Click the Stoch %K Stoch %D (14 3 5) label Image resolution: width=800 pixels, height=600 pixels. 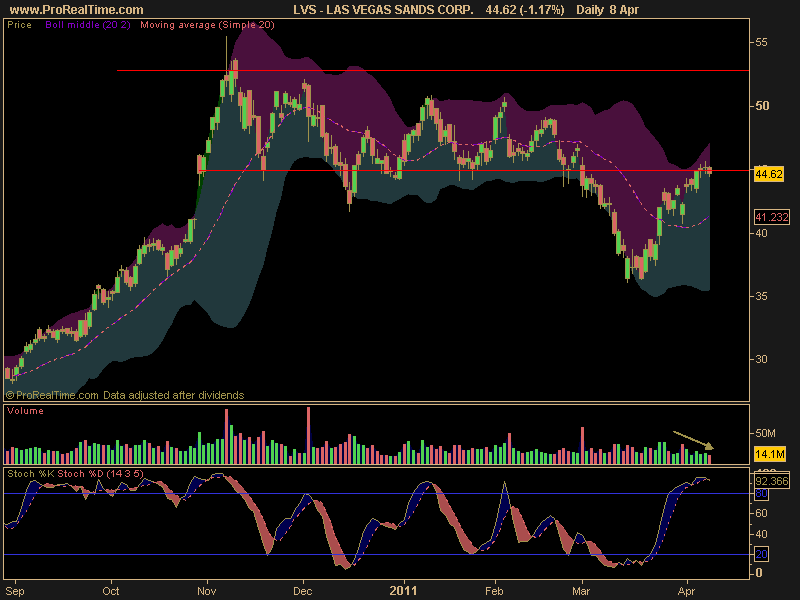[75, 473]
